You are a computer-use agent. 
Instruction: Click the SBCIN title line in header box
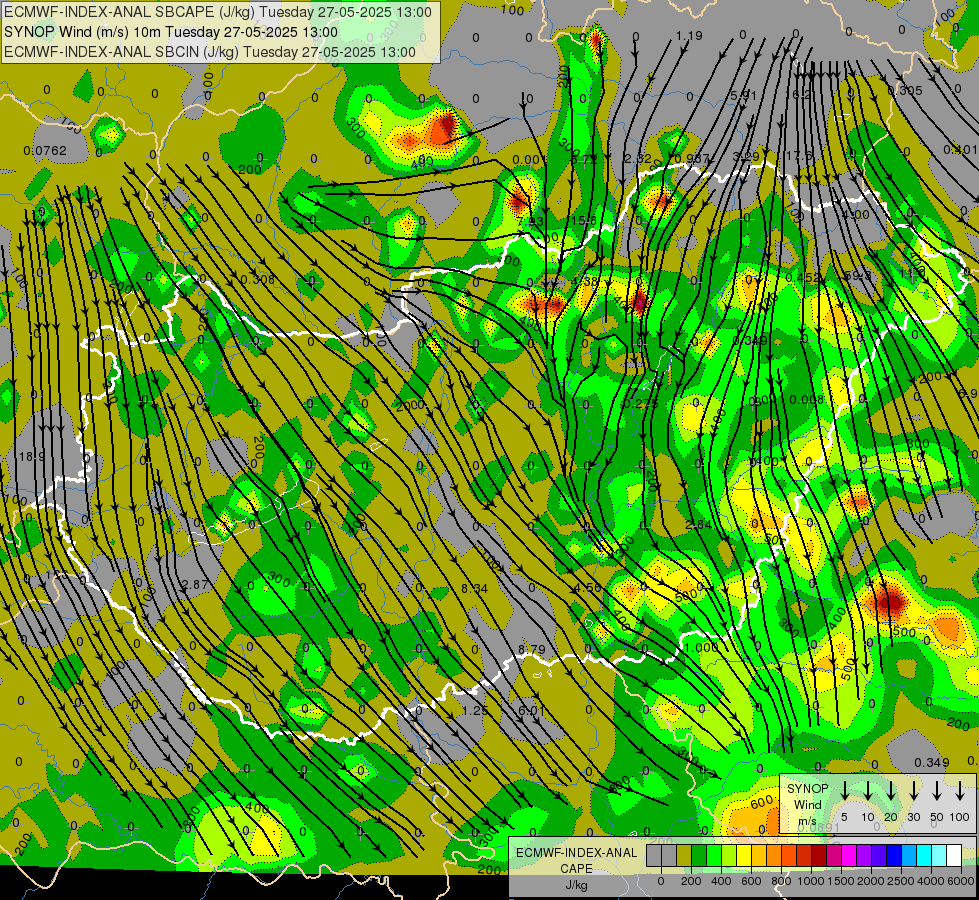tap(210, 52)
